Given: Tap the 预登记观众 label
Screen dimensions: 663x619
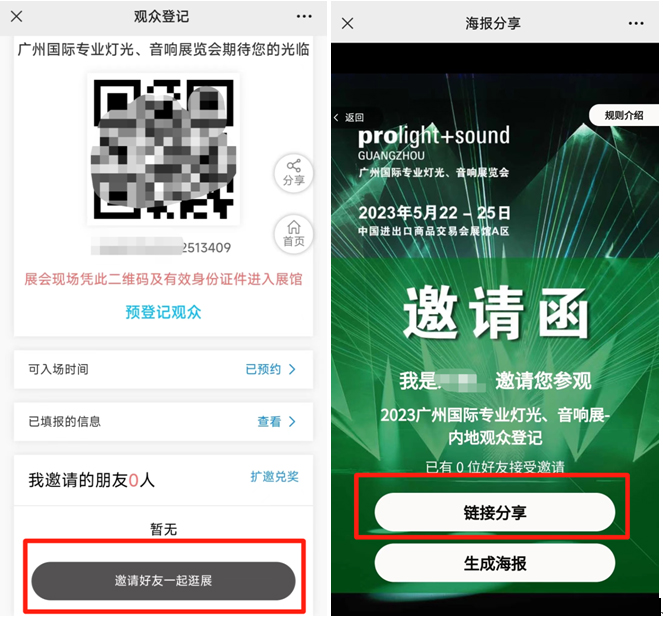Looking at the screenshot, I should point(163,312).
